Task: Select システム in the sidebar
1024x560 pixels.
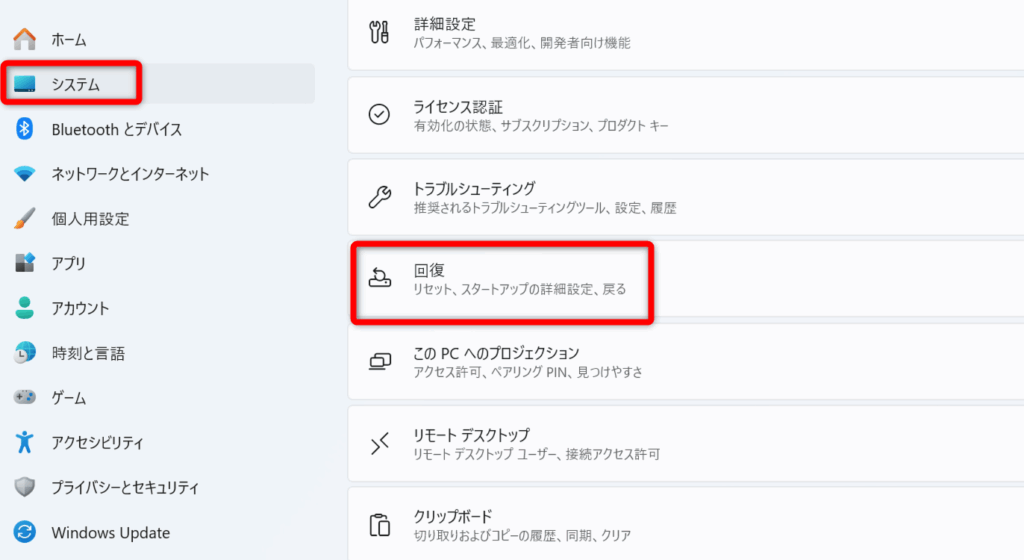Action: 76,85
